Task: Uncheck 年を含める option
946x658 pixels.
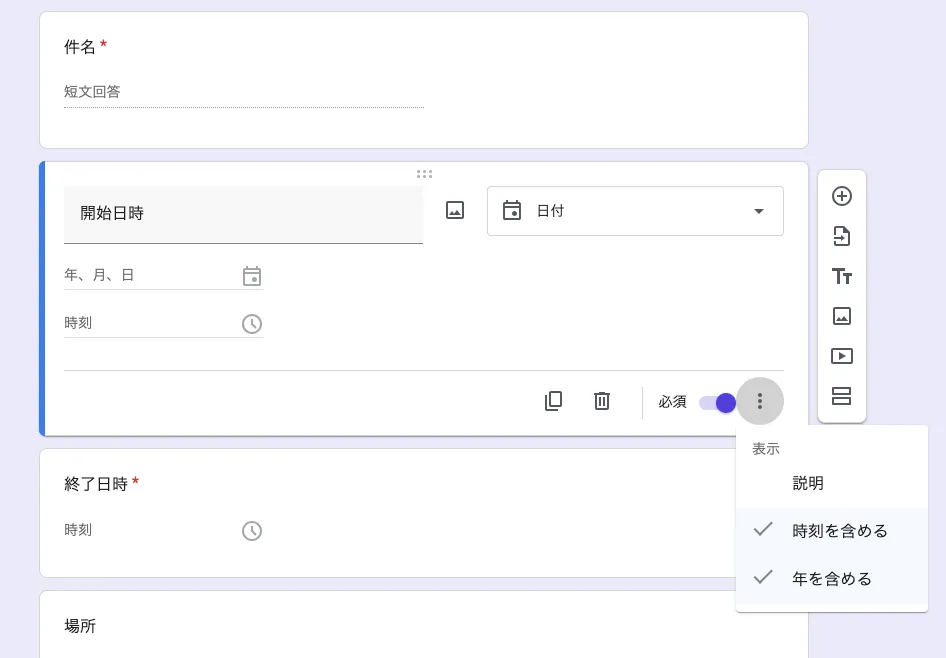Action: coord(832,579)
